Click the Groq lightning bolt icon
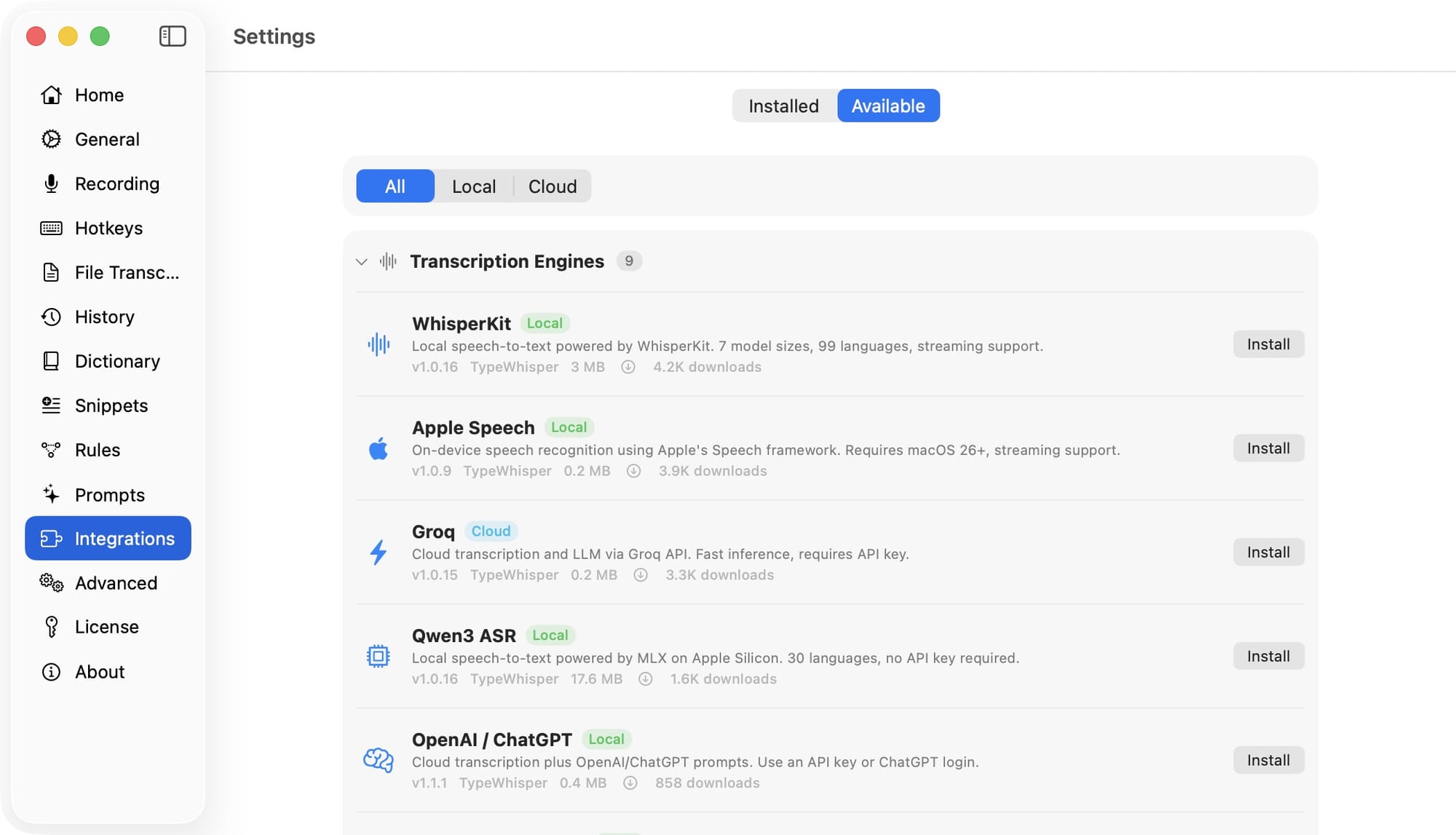The height and width of the screenshot is (835, 1456). [x=379, y=553]
